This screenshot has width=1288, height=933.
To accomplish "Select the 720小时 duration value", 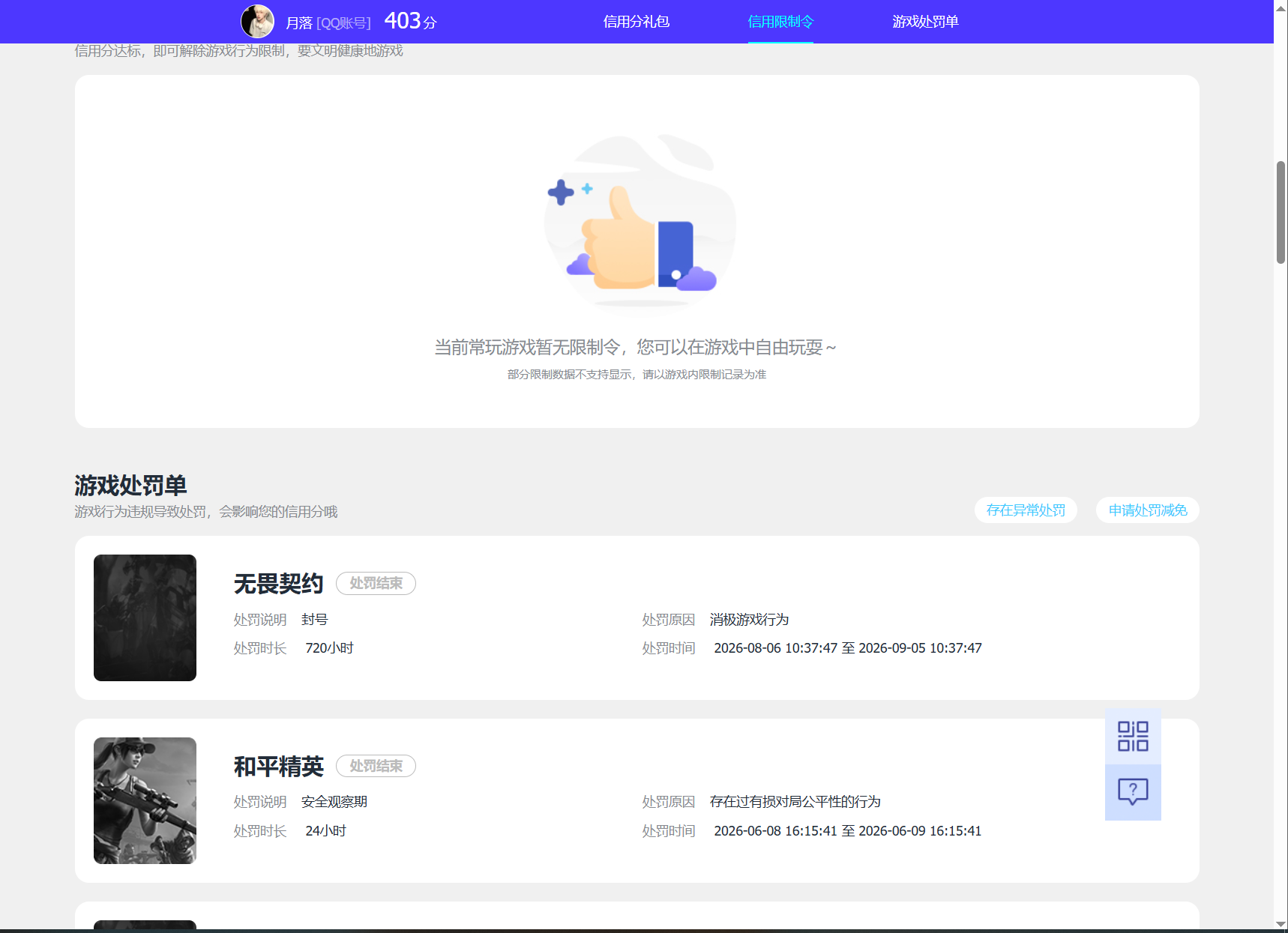I will tap(329, 648).
